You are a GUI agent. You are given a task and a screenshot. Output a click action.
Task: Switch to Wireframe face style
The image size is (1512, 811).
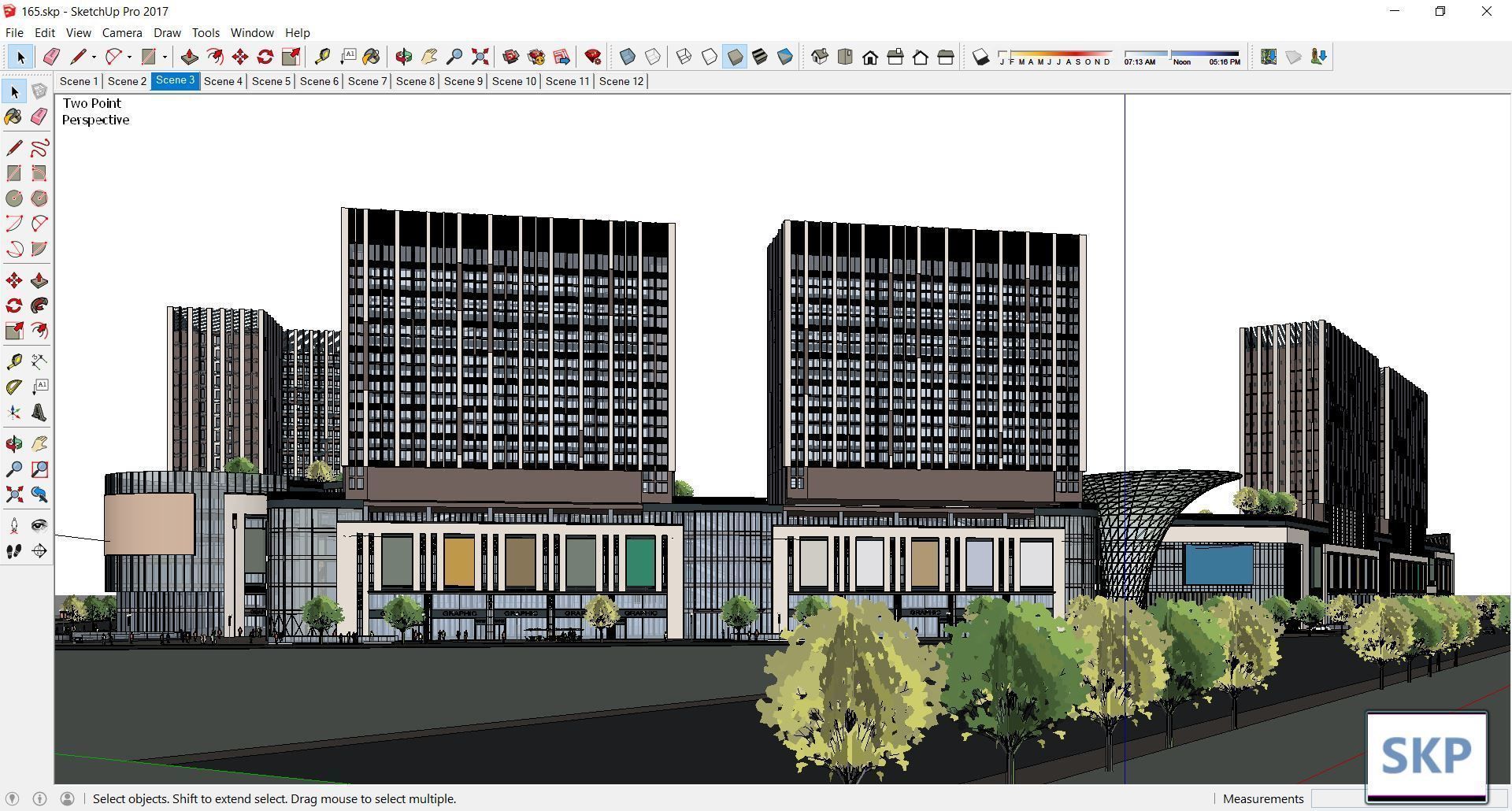(x=684, y=57)
